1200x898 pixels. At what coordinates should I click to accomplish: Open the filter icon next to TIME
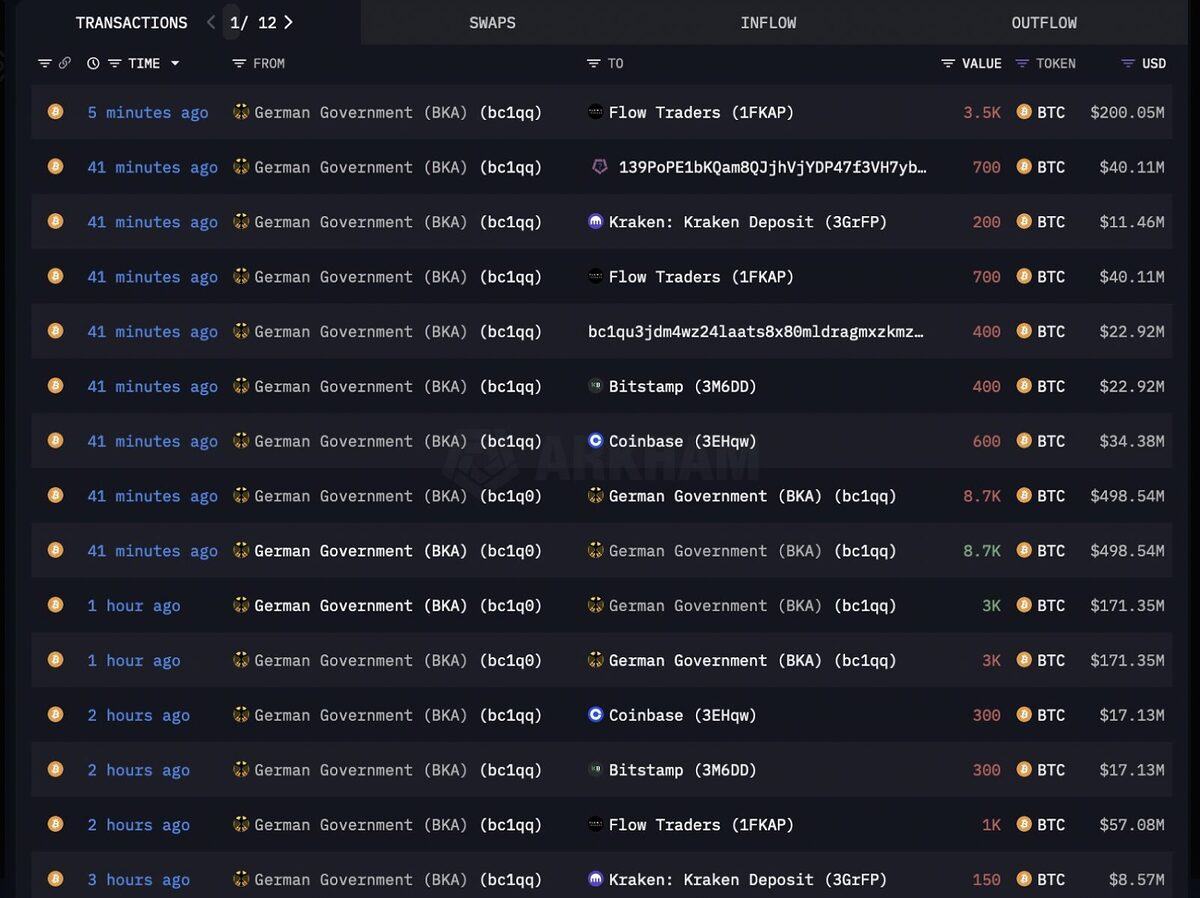(x=115, y=63)
